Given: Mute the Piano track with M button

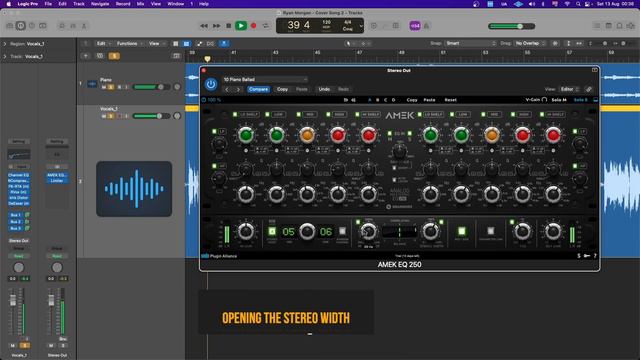Looking at the screenshot, I should 104,87.
